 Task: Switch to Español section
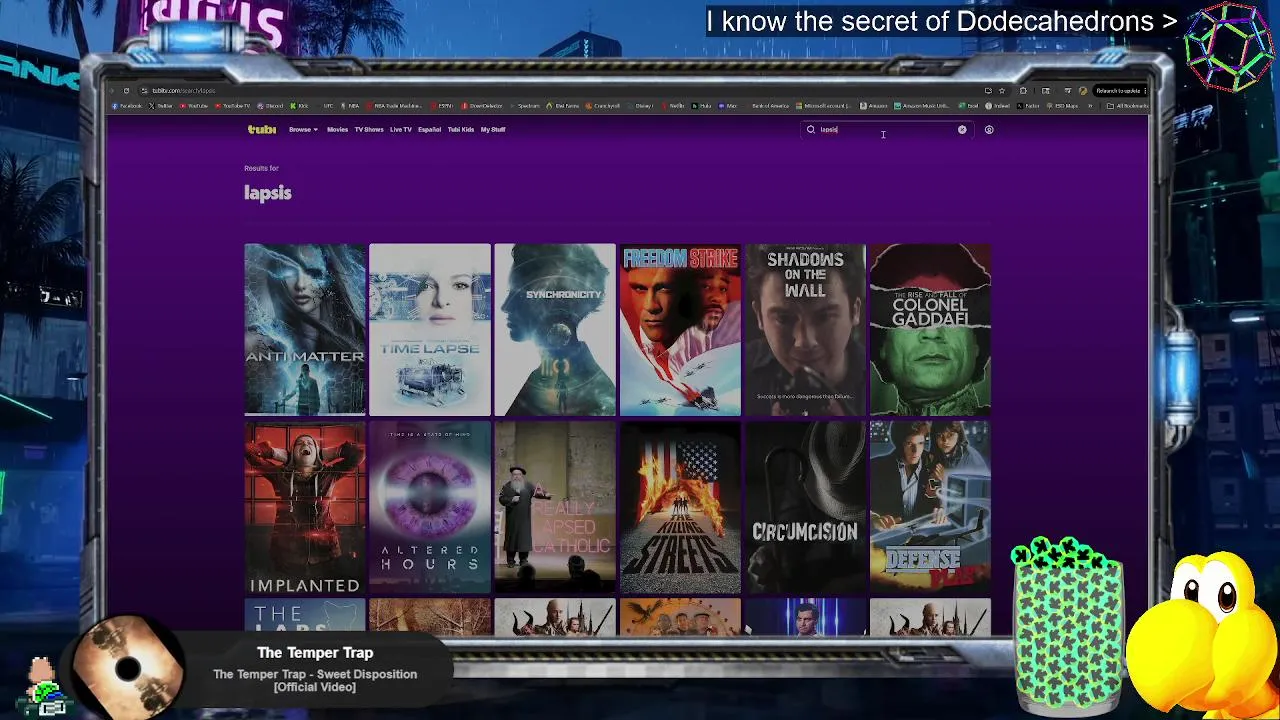pos(429,129)
